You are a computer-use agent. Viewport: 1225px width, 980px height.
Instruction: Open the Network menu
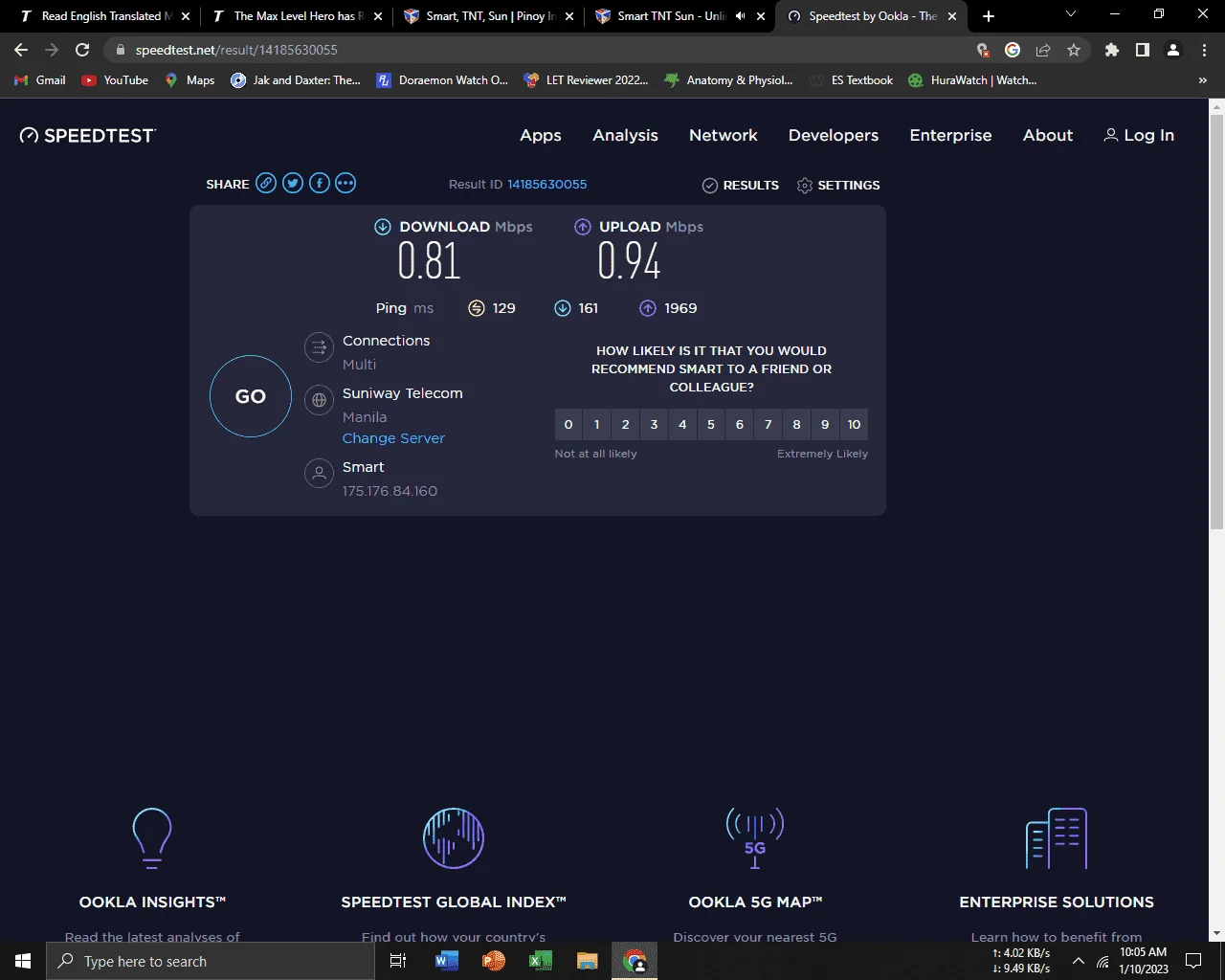click(724, 136)
